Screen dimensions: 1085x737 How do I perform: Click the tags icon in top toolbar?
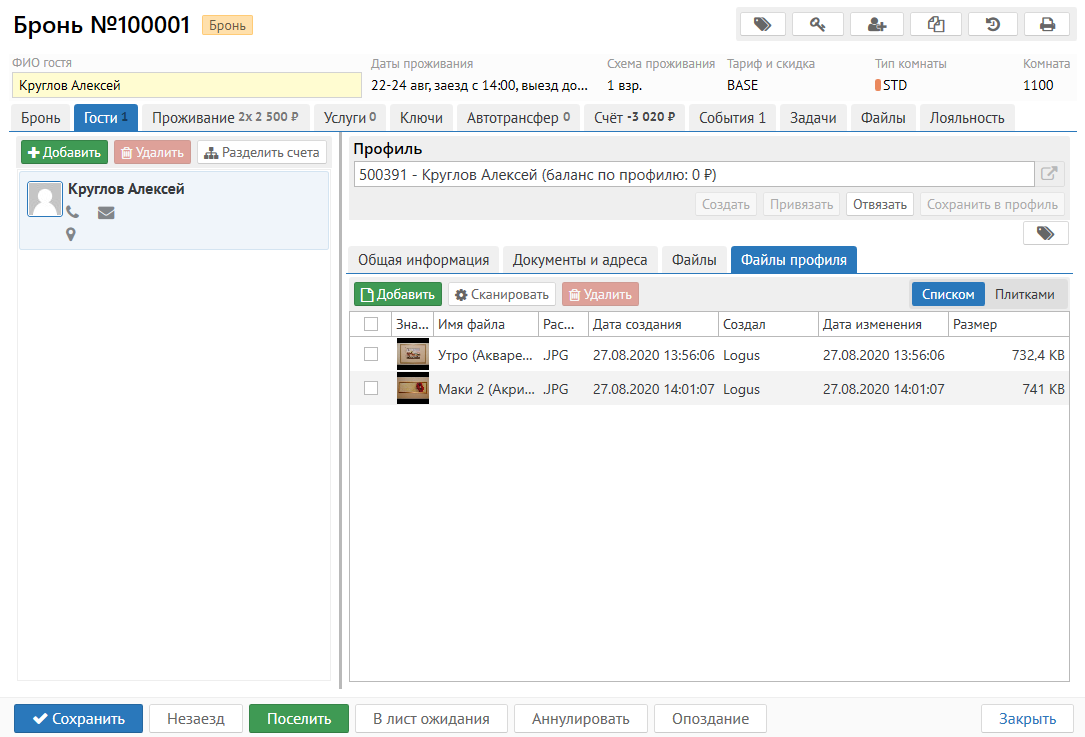pos(762,24)
